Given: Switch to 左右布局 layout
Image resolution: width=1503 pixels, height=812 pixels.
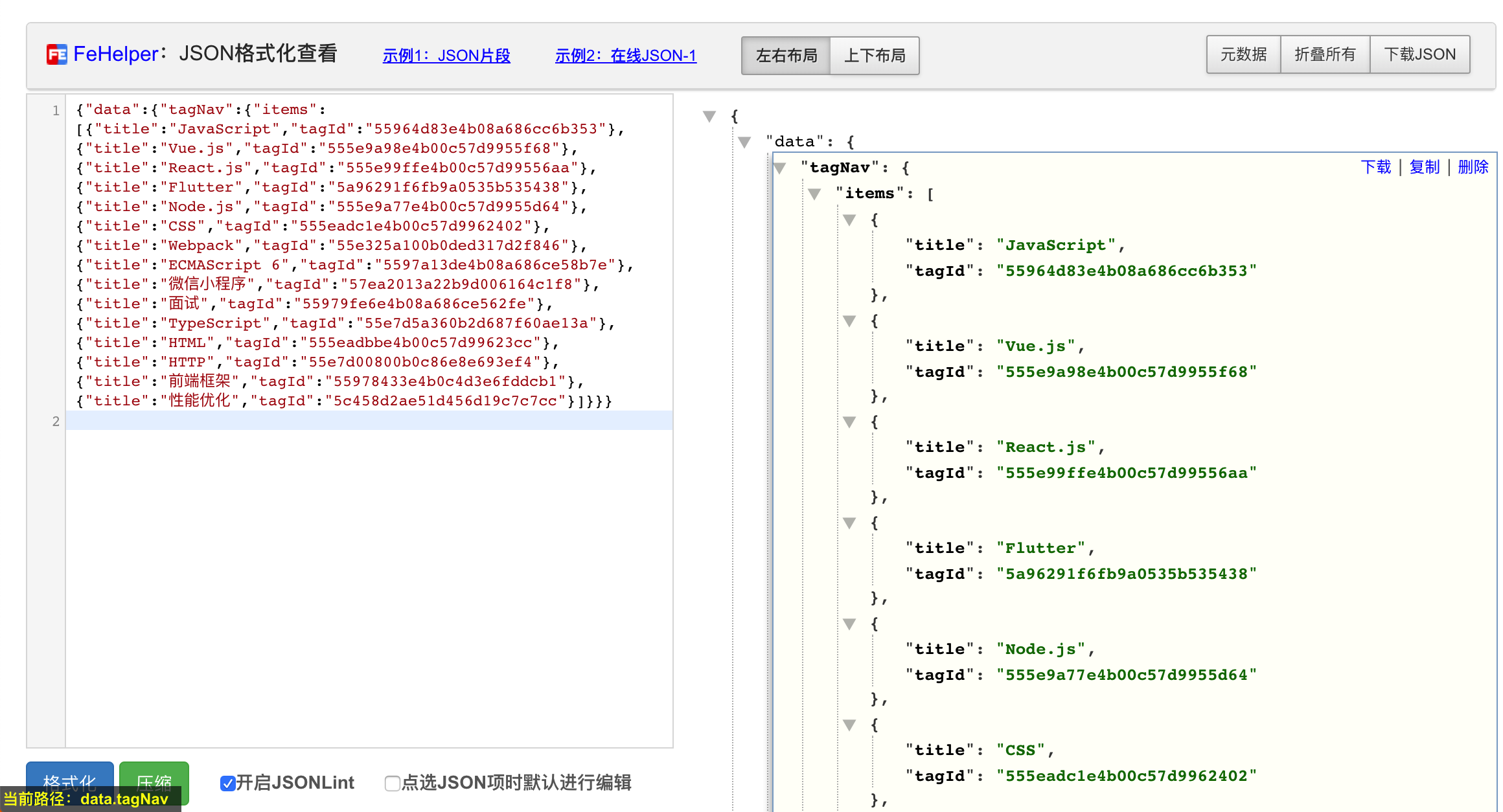Looking at the screenshot, I should point(786,56).
